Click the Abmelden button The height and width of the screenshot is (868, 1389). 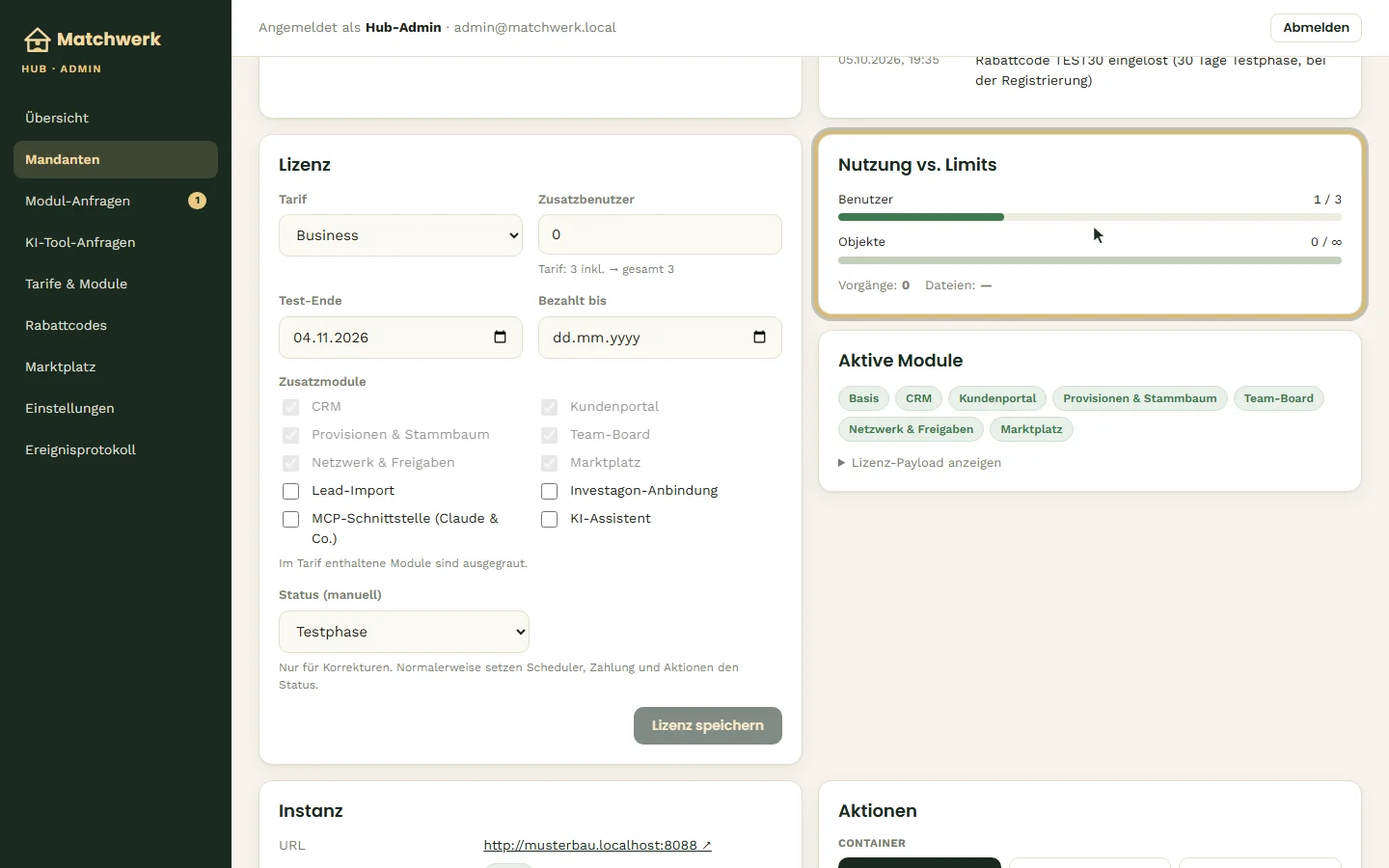pyautogui.click(x=1316, y=28)
